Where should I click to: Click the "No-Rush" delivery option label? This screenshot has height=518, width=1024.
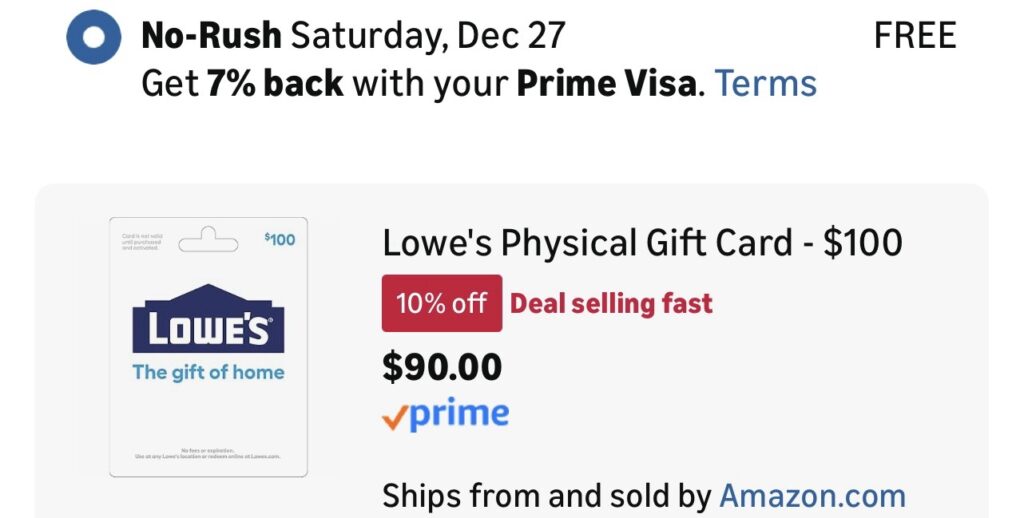tap(211, 36)
